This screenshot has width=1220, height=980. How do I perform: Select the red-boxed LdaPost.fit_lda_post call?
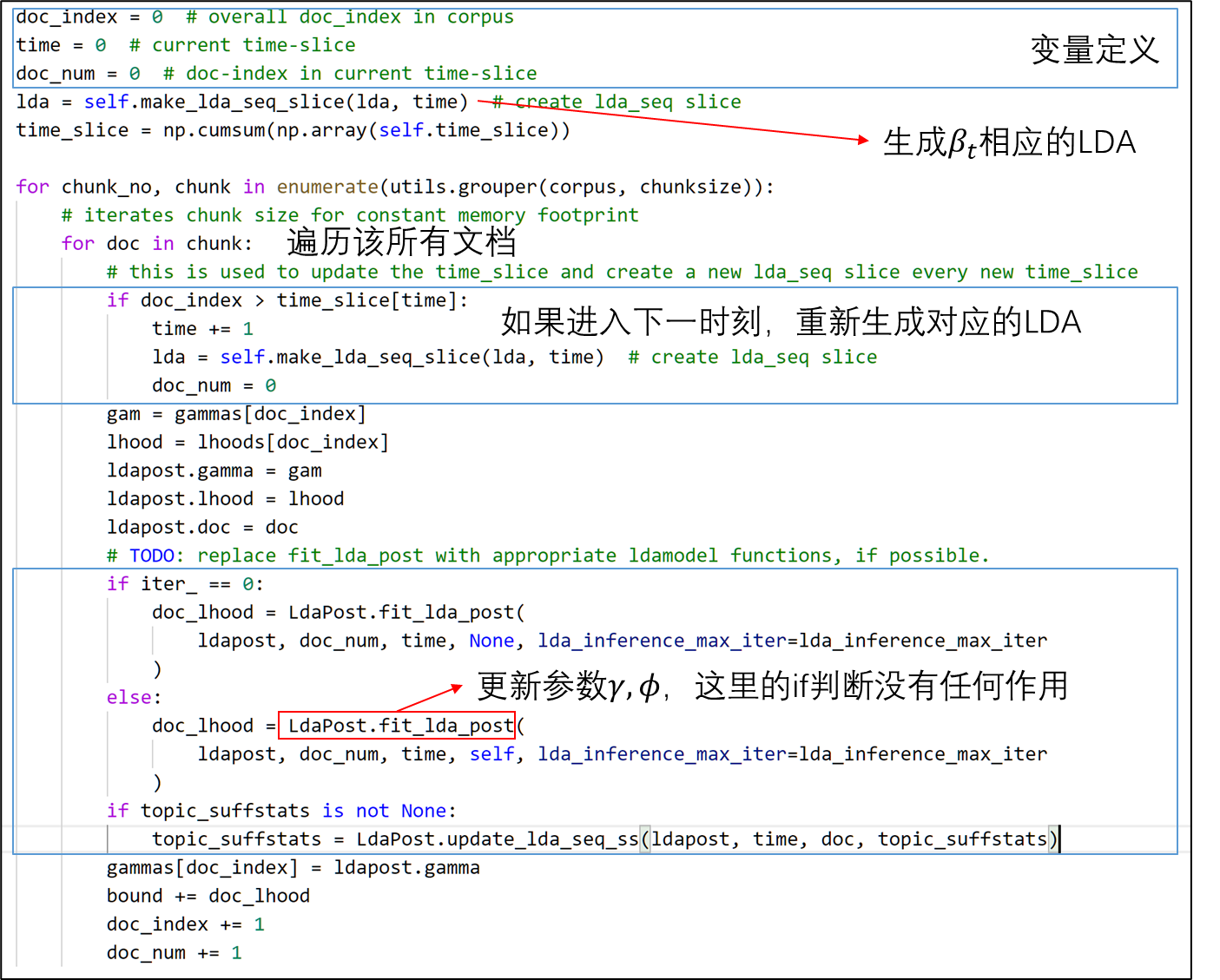coord(396,726)
